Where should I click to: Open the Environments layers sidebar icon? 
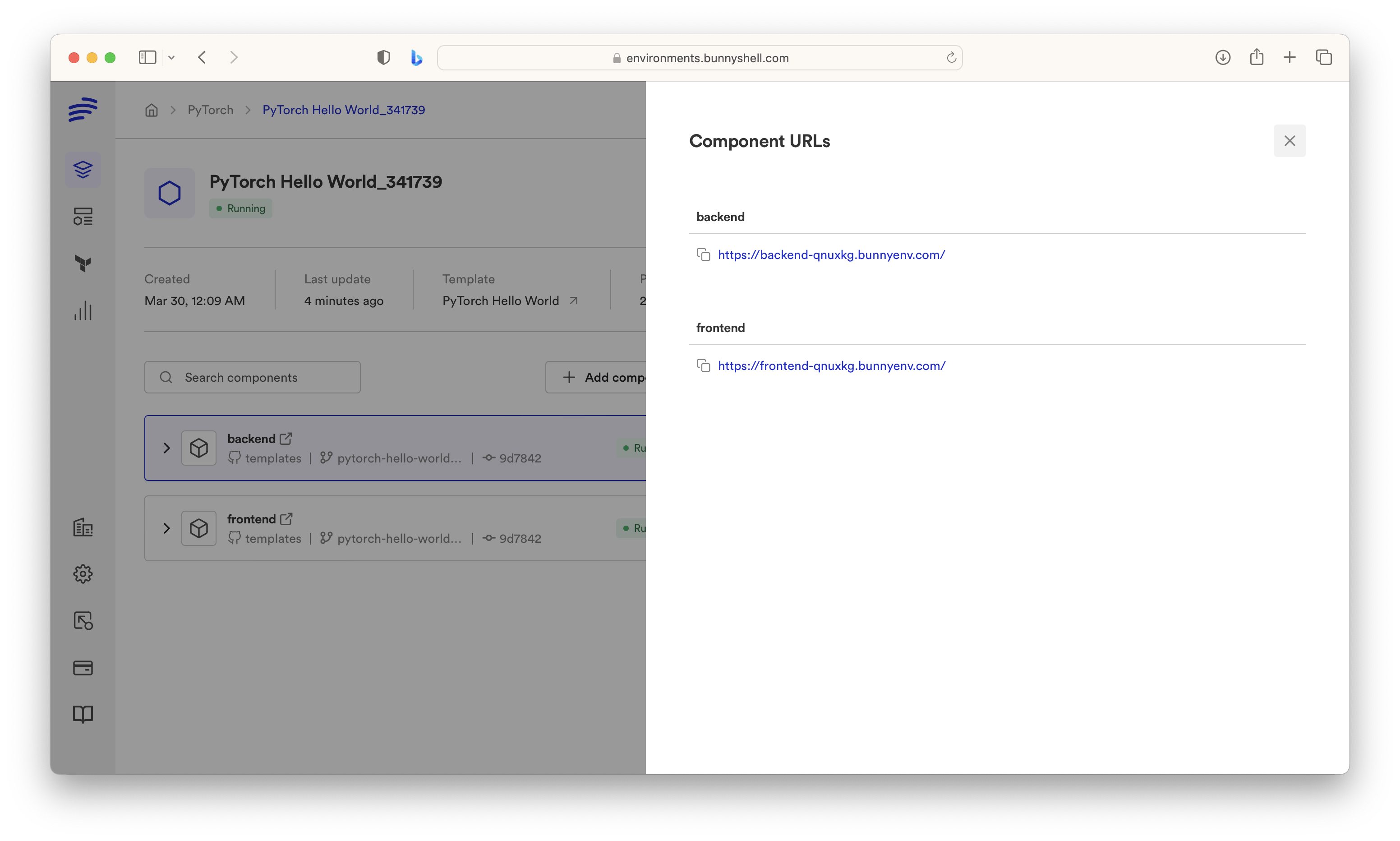(83, 169)
